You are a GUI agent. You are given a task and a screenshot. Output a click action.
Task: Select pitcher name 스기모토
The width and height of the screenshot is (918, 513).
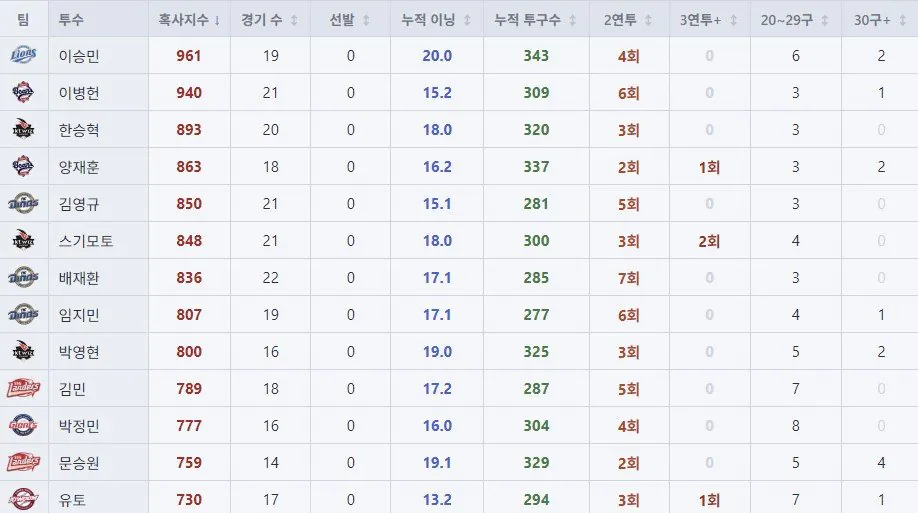click(86, 241)
